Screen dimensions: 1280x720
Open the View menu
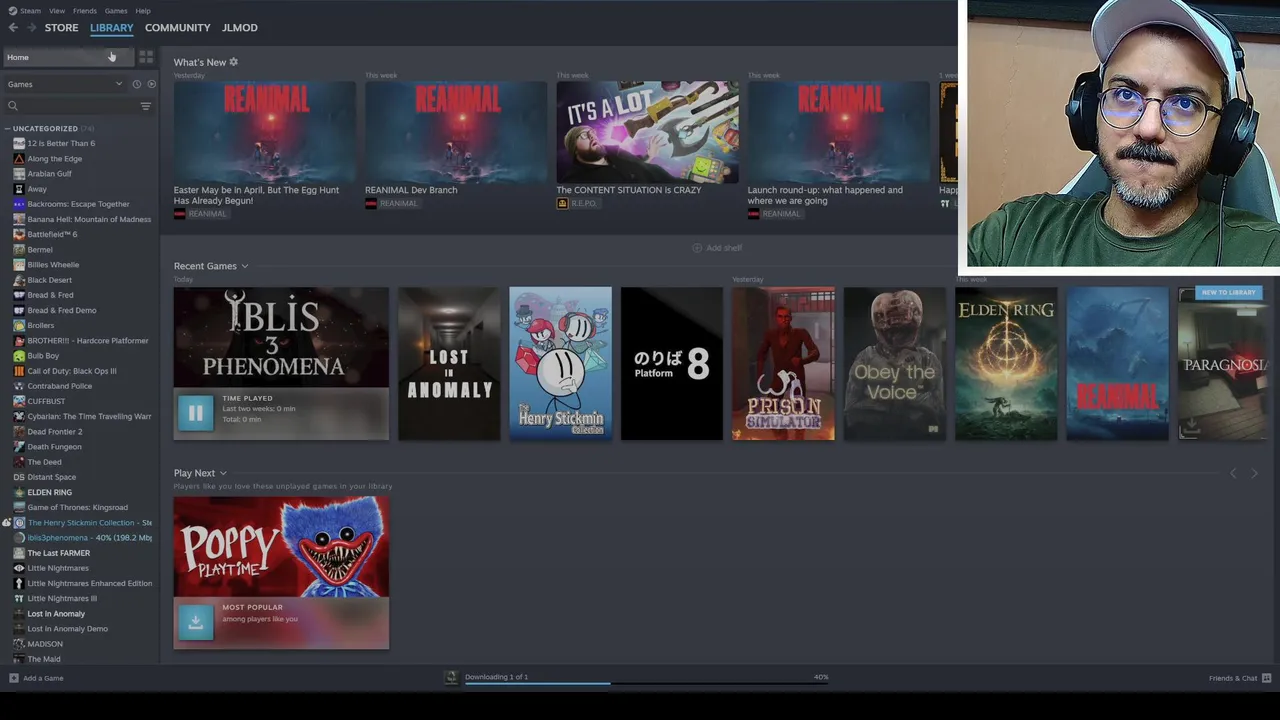point(57,11)
